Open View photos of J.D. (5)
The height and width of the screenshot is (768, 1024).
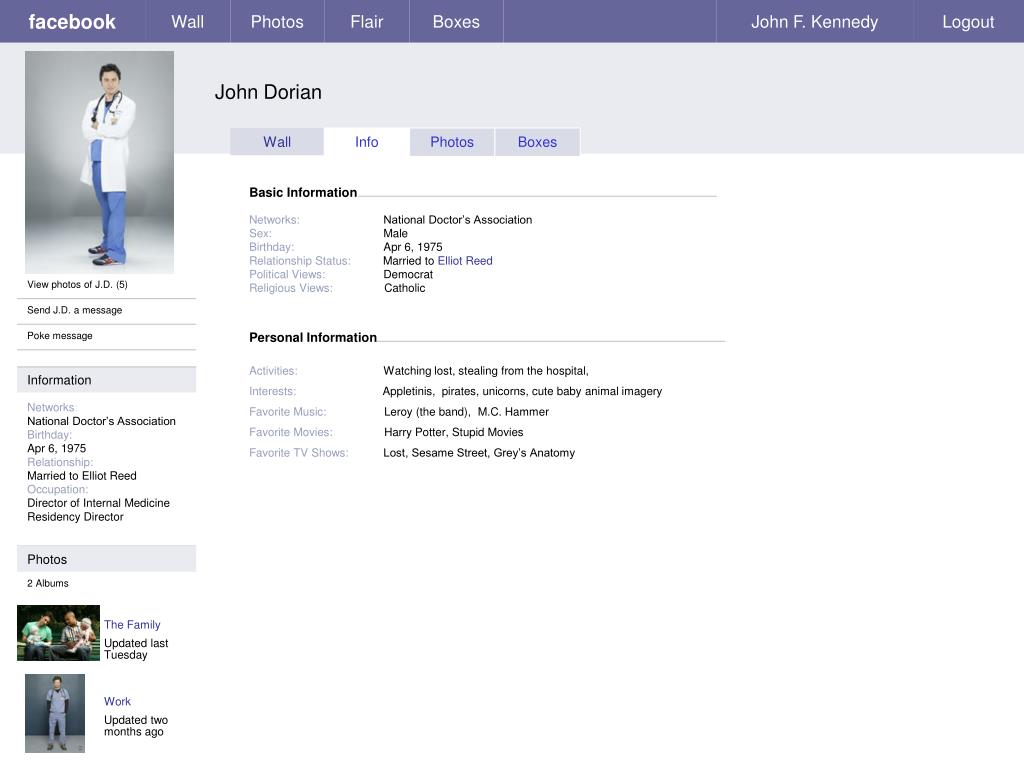pyautogui.click(x=77, y=285)
